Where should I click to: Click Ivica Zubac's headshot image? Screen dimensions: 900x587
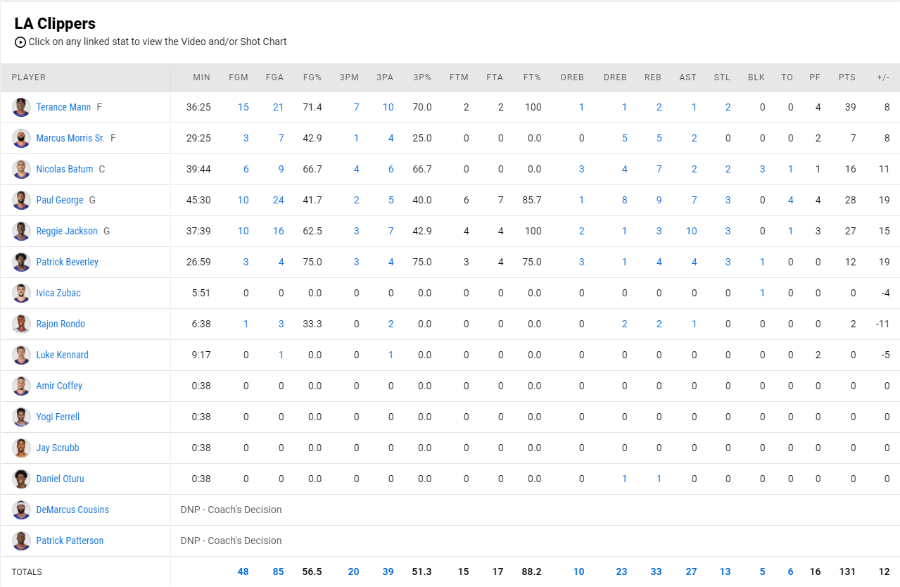(x=21, y=293)
